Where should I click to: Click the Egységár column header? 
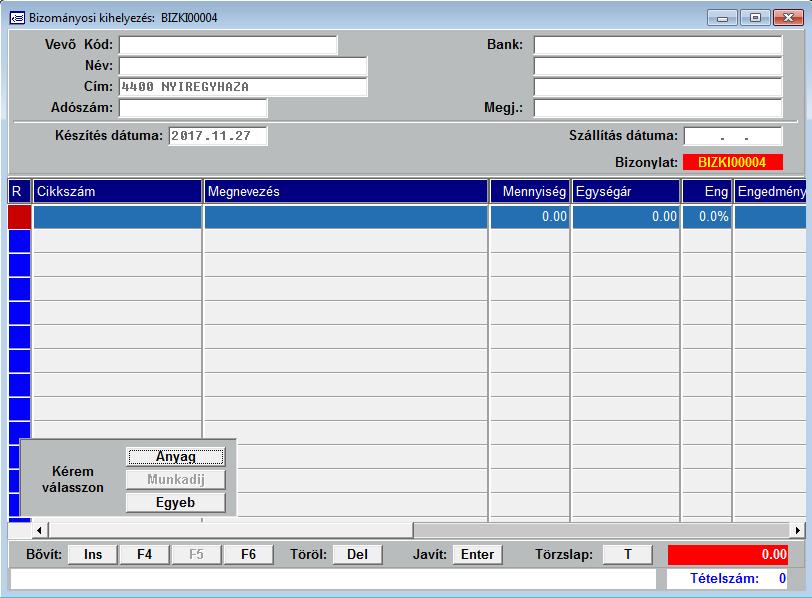[626, 192]
